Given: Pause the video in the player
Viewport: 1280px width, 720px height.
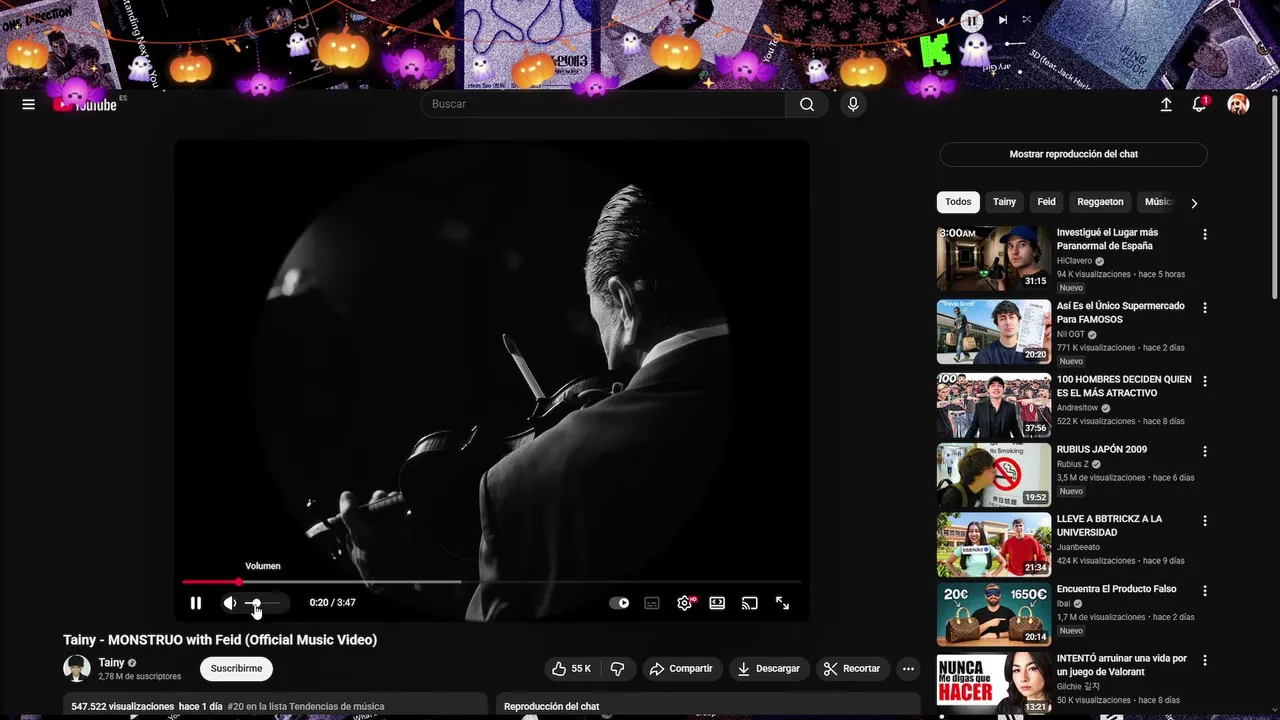Looking at the screenshot, I should (x=196, y=603).
